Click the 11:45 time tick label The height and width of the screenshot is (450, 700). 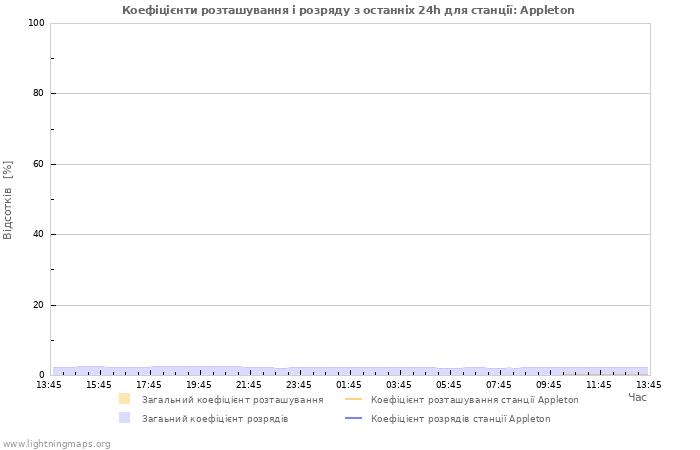tap(599, 384)
